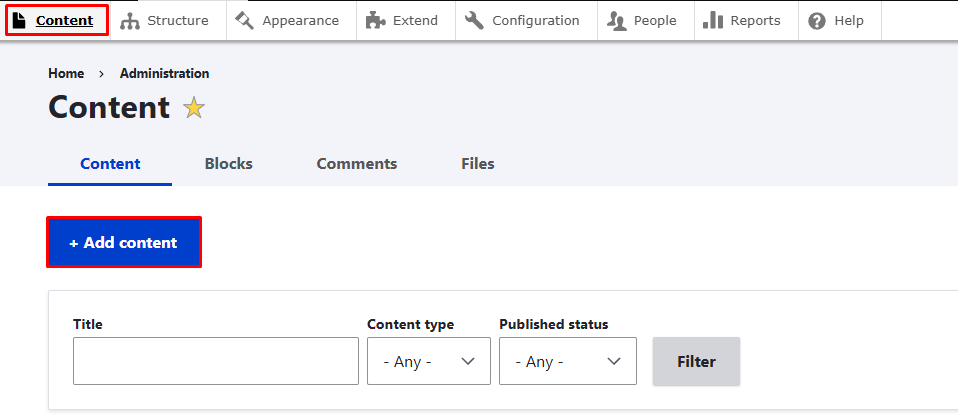Image resolution: width=958 pixels, height=414 pixels.
Task: Click the Appearance hammer icon
Action: (x=244, y=21)
